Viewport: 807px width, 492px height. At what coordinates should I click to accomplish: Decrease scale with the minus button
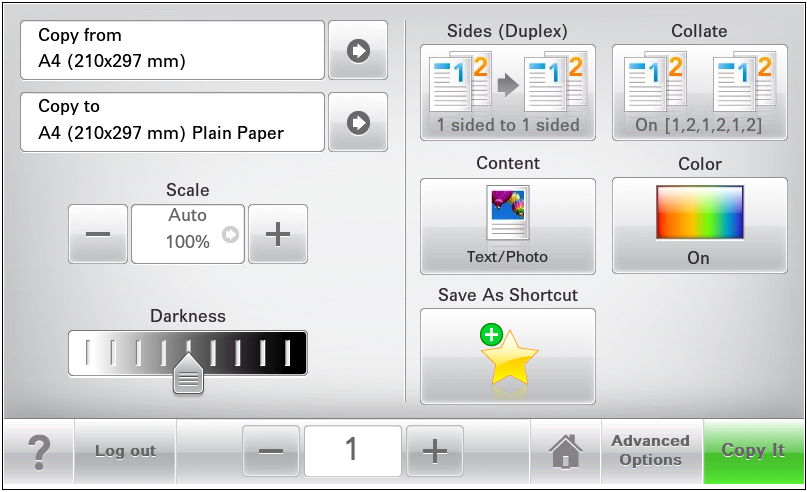coord(98,234)
